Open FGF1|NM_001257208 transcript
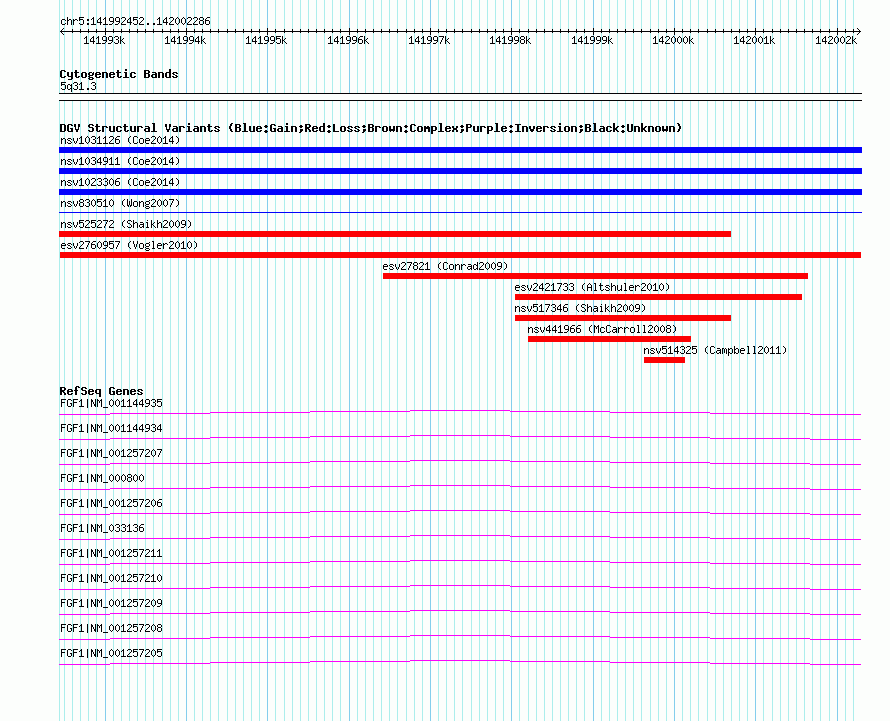Image resolution: width=890 pixels, height=721 pixels. pos(111,628)
